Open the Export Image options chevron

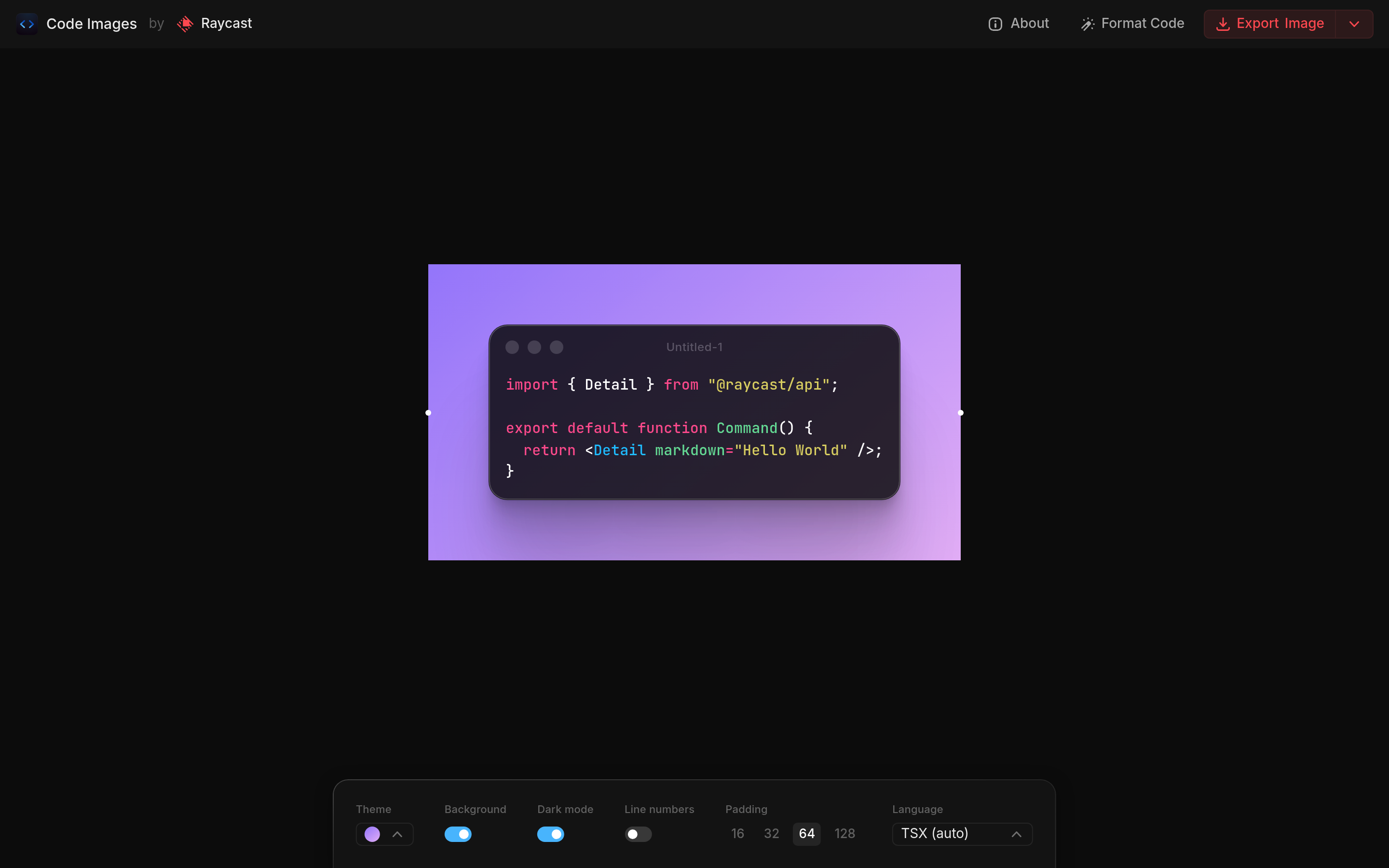(1354, 24)
